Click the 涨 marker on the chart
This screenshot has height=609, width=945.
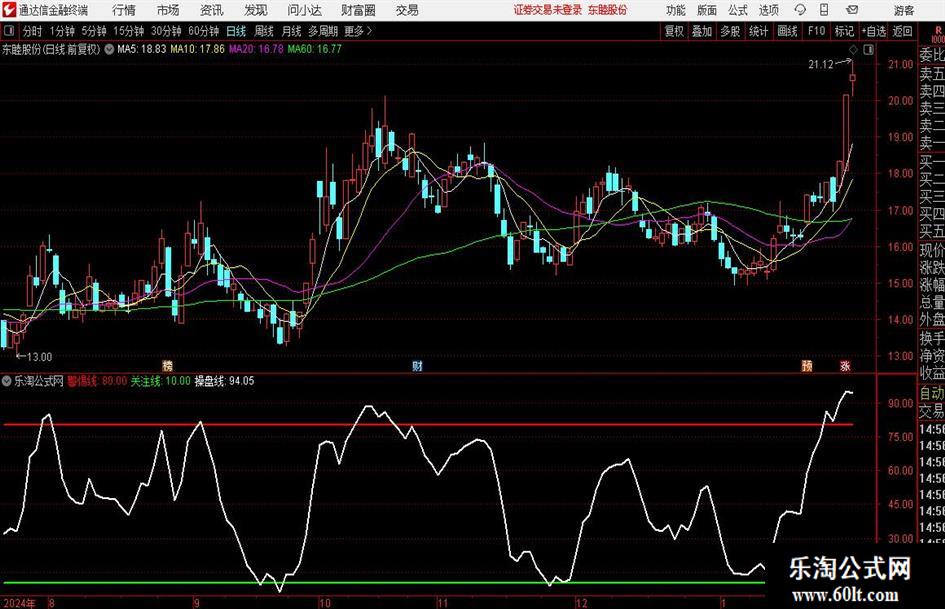point(845,365)
